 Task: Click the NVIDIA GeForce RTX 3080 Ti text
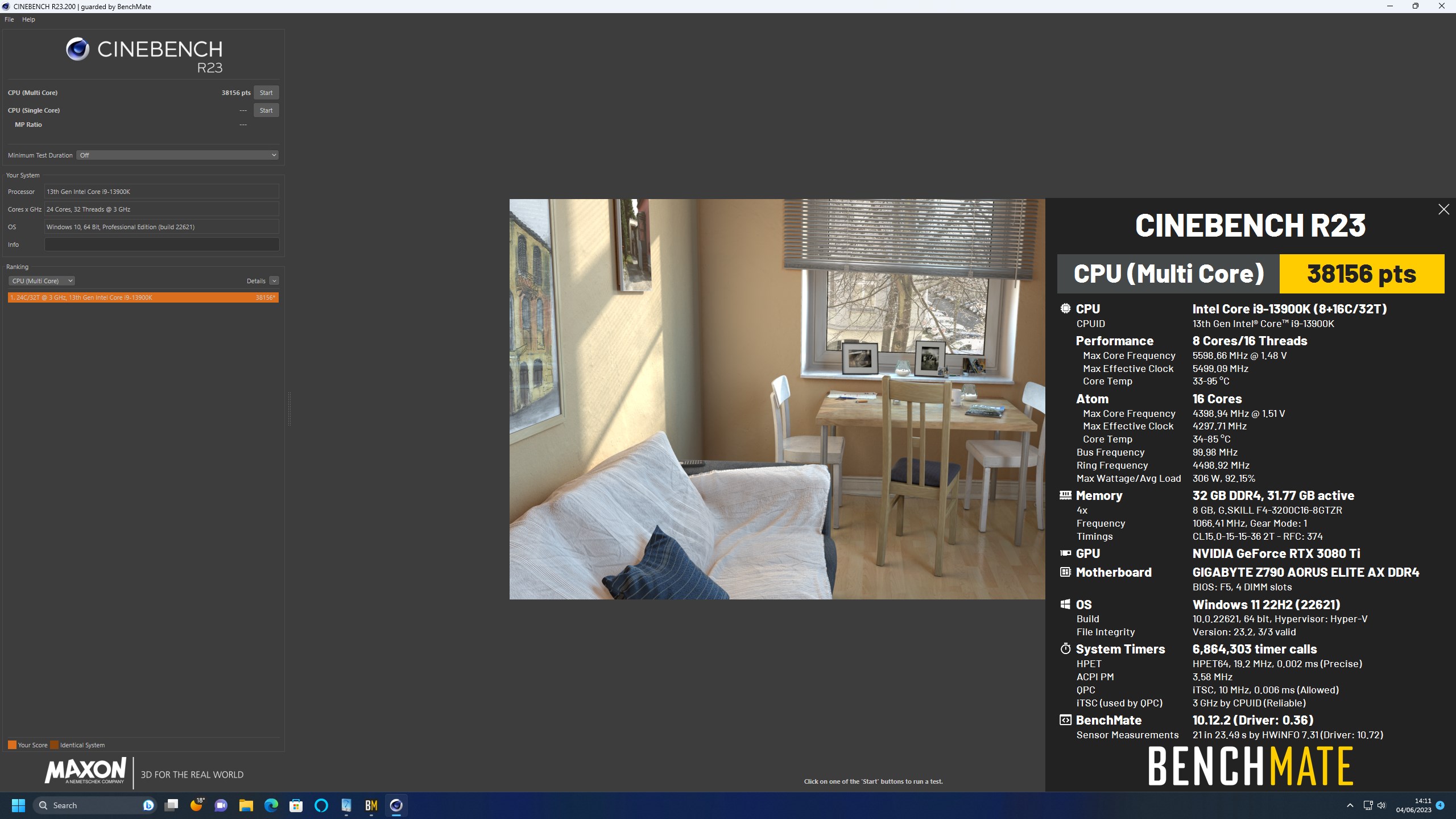[x=1276, y=553]
